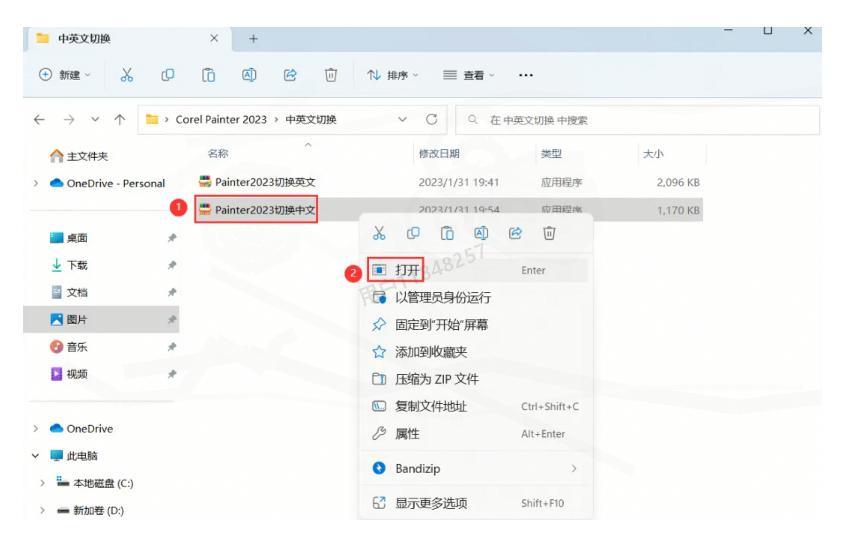Choose 属性 in the context menu
The height and width of the screenshot is (547, 846).
[x=476, y=434]
